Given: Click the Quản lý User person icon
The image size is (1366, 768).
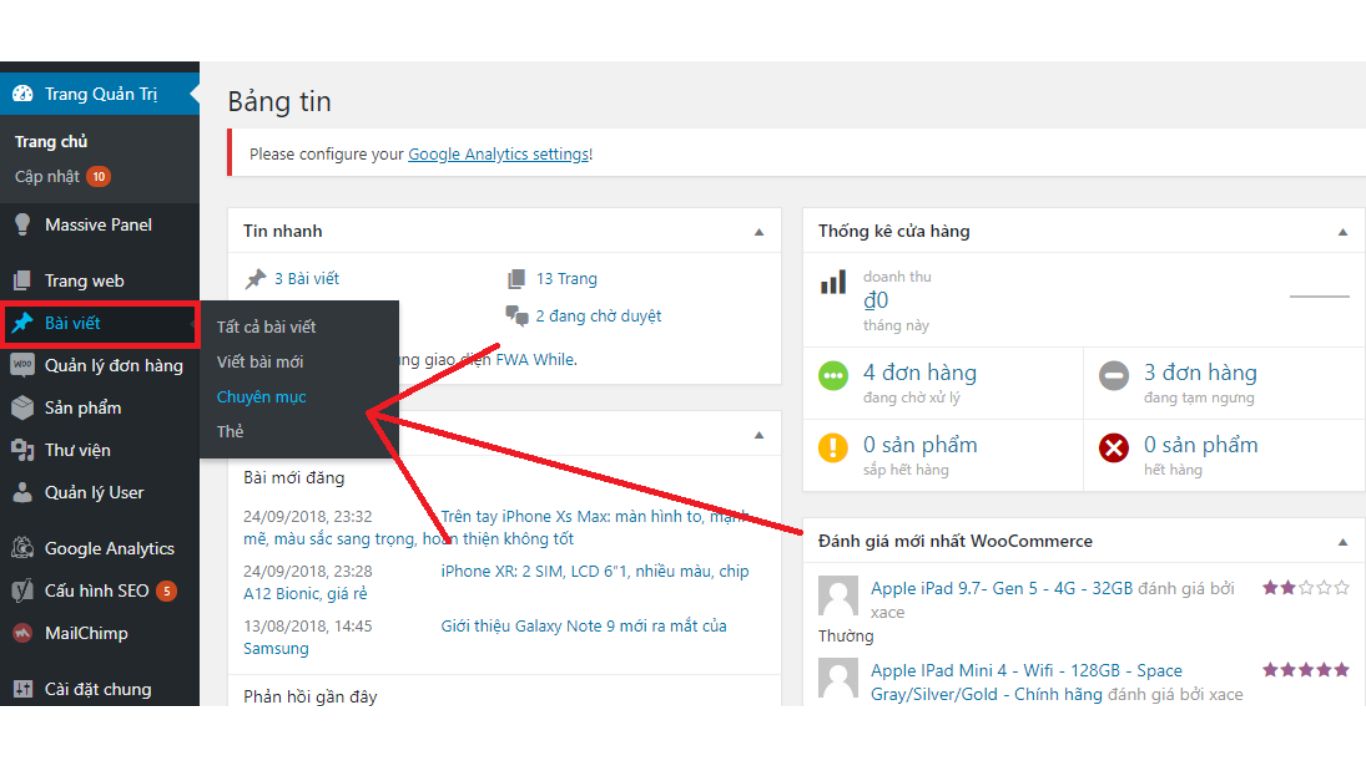Looking at the screenshot, I should tap(22, 492).
